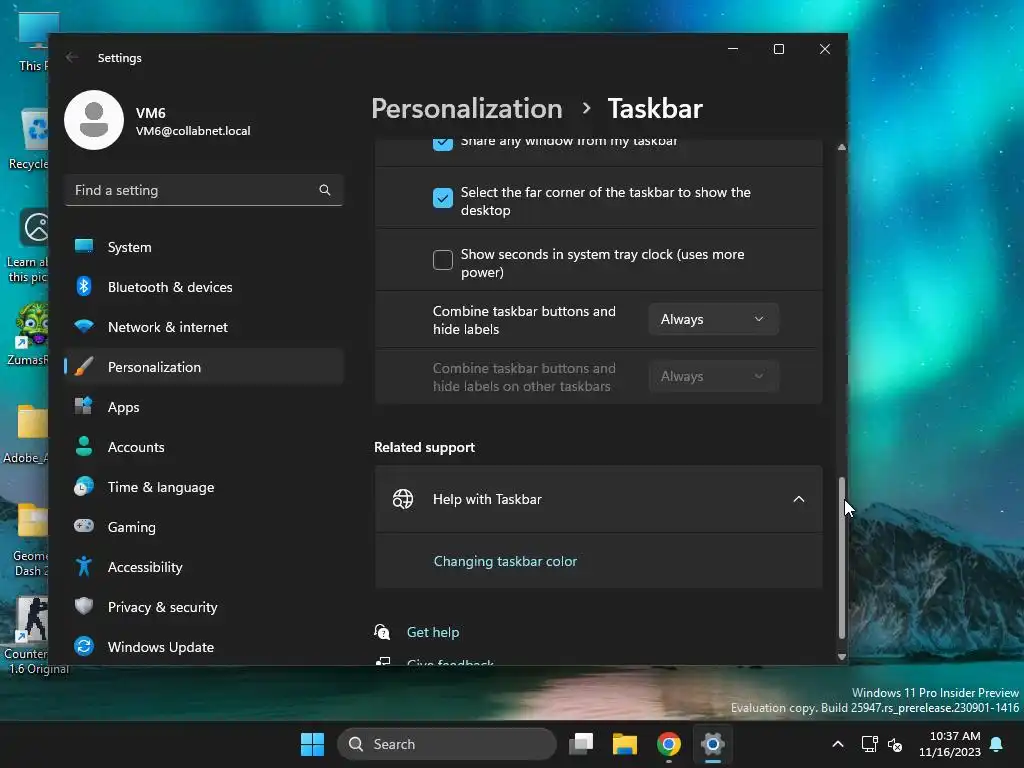Viewport: 1024px width, 768px height.
Task: Open Task View from the taskbar
Action: click(581, 744)
